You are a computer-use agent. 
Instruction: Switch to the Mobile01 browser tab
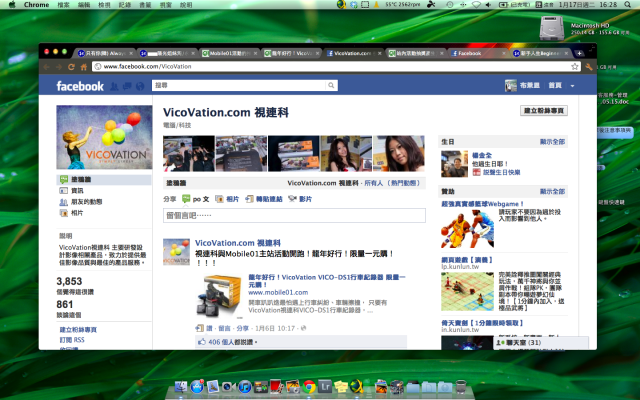(x=229, y=53)
